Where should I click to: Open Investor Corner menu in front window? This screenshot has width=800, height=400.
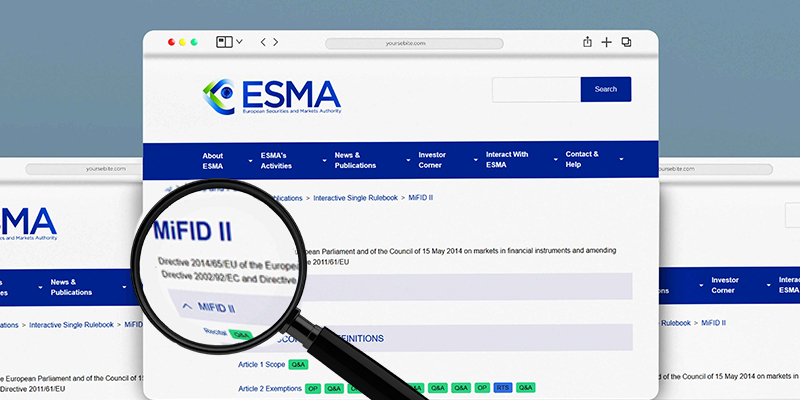coord(432,160)
